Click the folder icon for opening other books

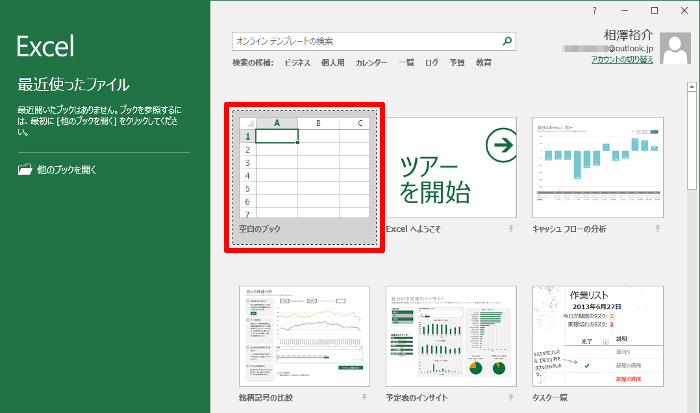click(x=25, y=169)
